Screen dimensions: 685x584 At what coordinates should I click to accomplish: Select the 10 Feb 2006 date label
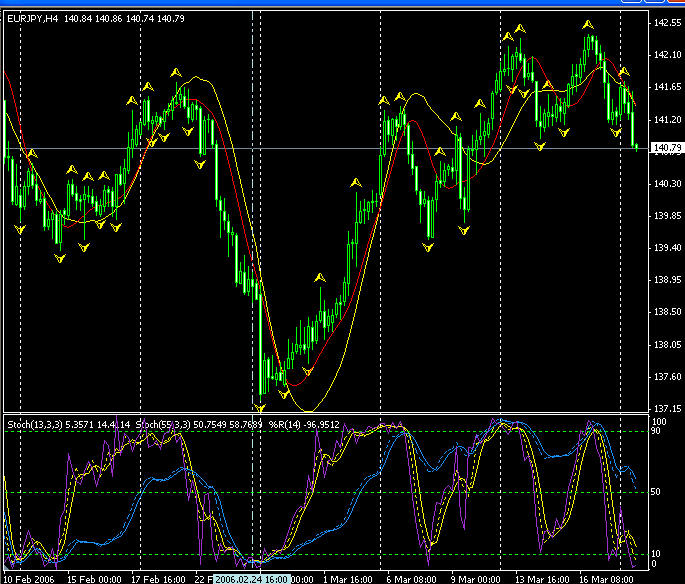28,578
